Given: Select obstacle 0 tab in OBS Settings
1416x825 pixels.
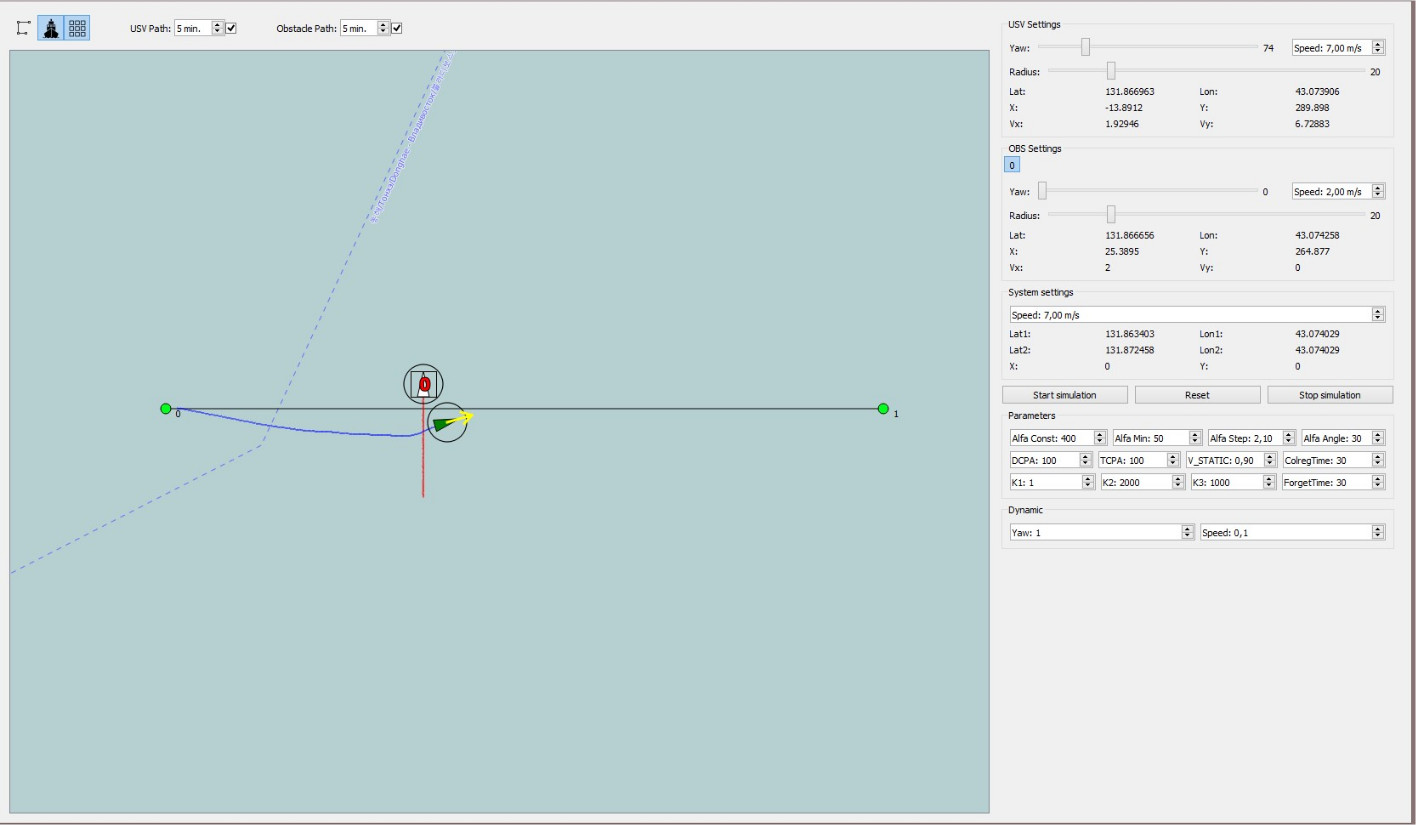Looking at the screenshot, I should (x=1012, y=165).
